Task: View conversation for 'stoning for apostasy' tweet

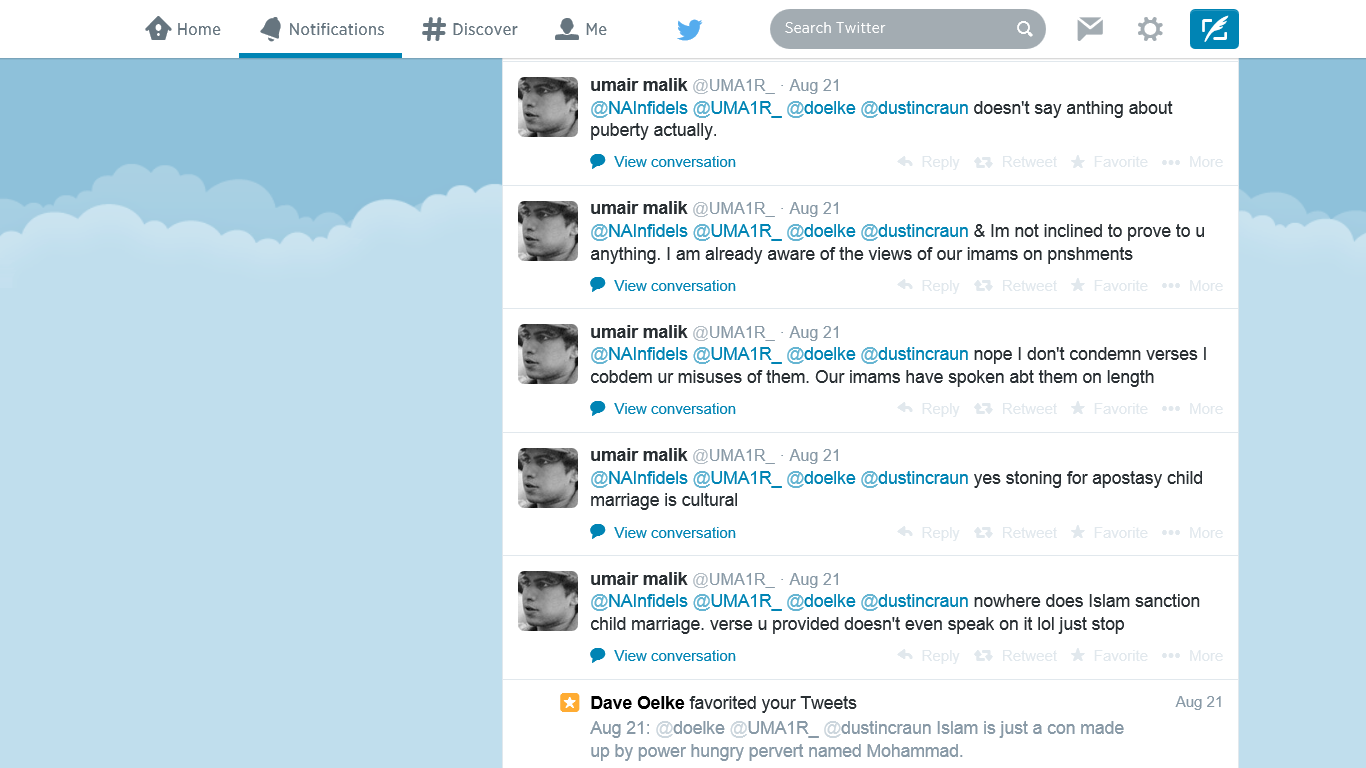Action: [663, 533]
